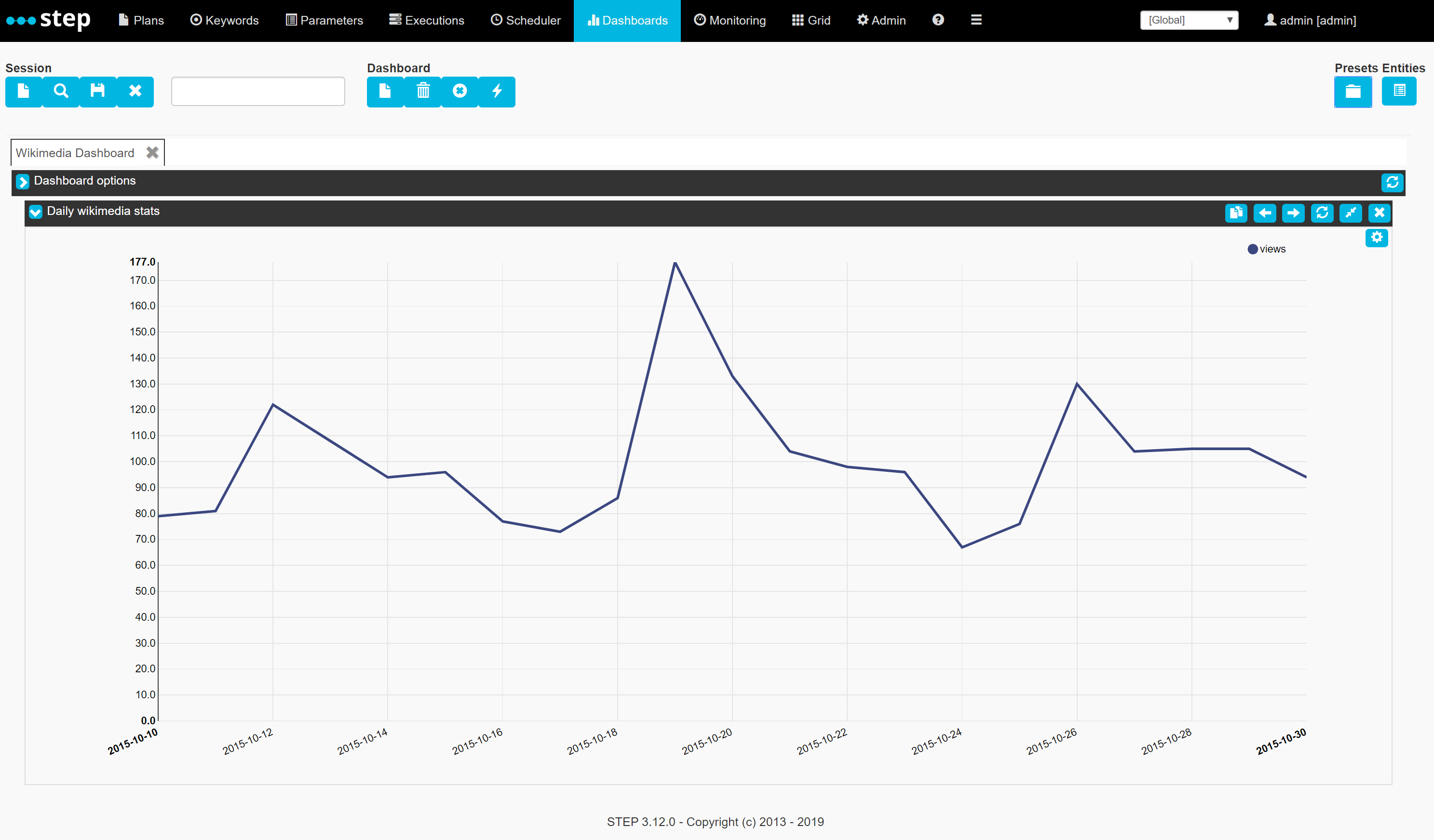1434x840 pixels.
Task: Remove the Daily wikimedia stats widget
Action: click(1380, 213)
